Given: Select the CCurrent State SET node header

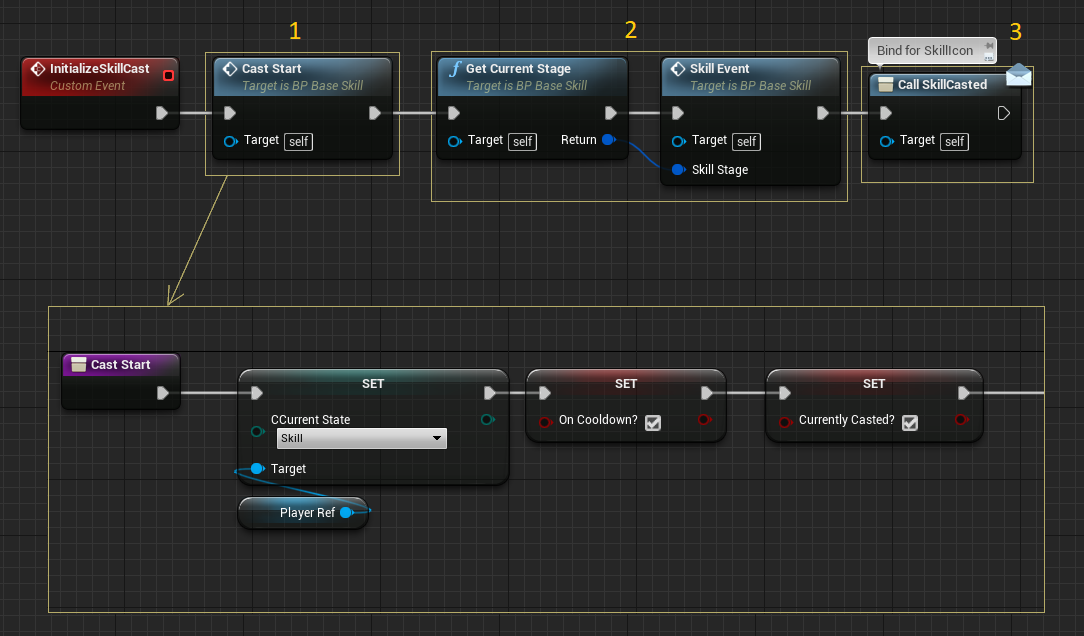Looking at the screenshot, I should 373,383.
